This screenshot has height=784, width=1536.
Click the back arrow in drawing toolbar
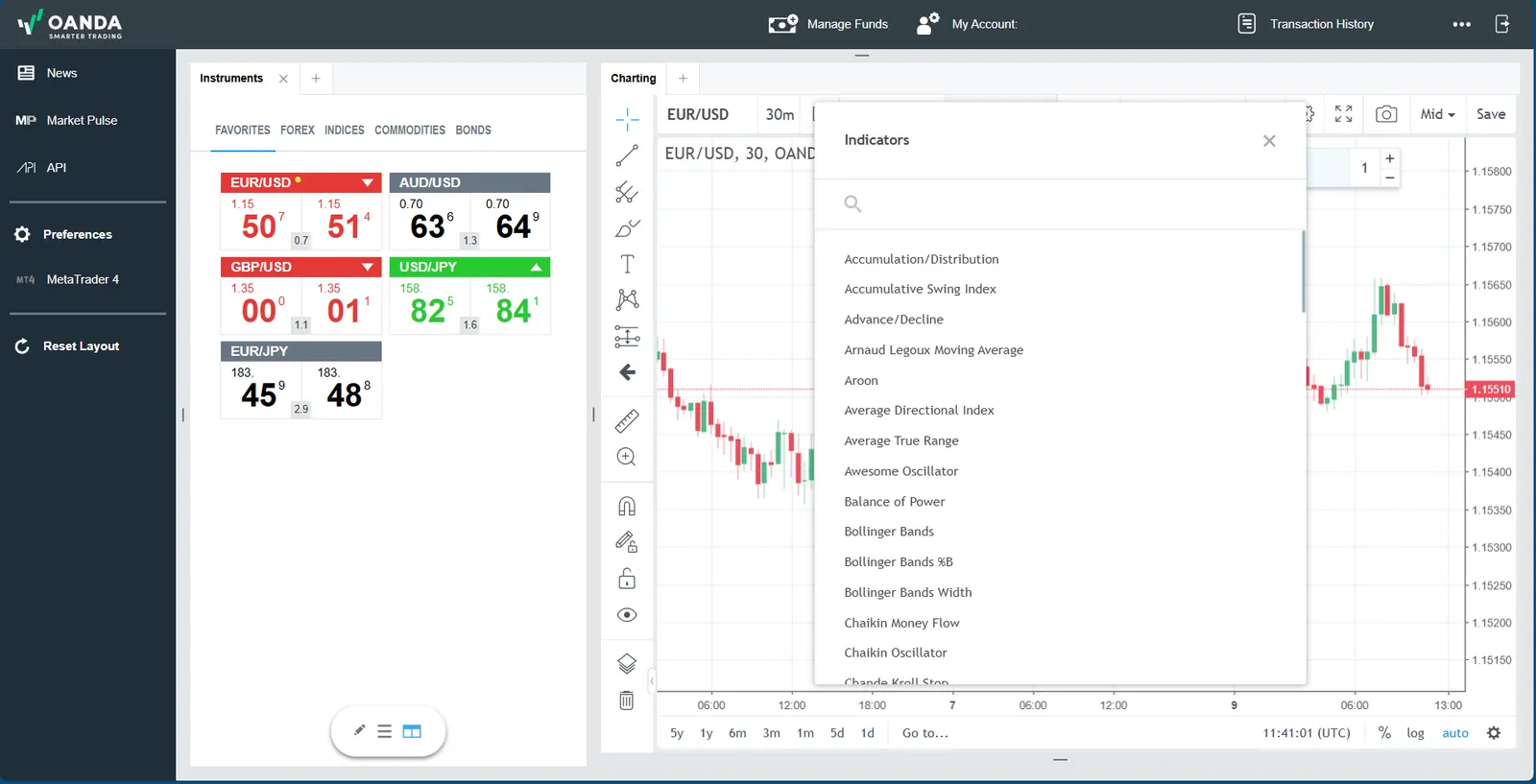pos(627,372)
